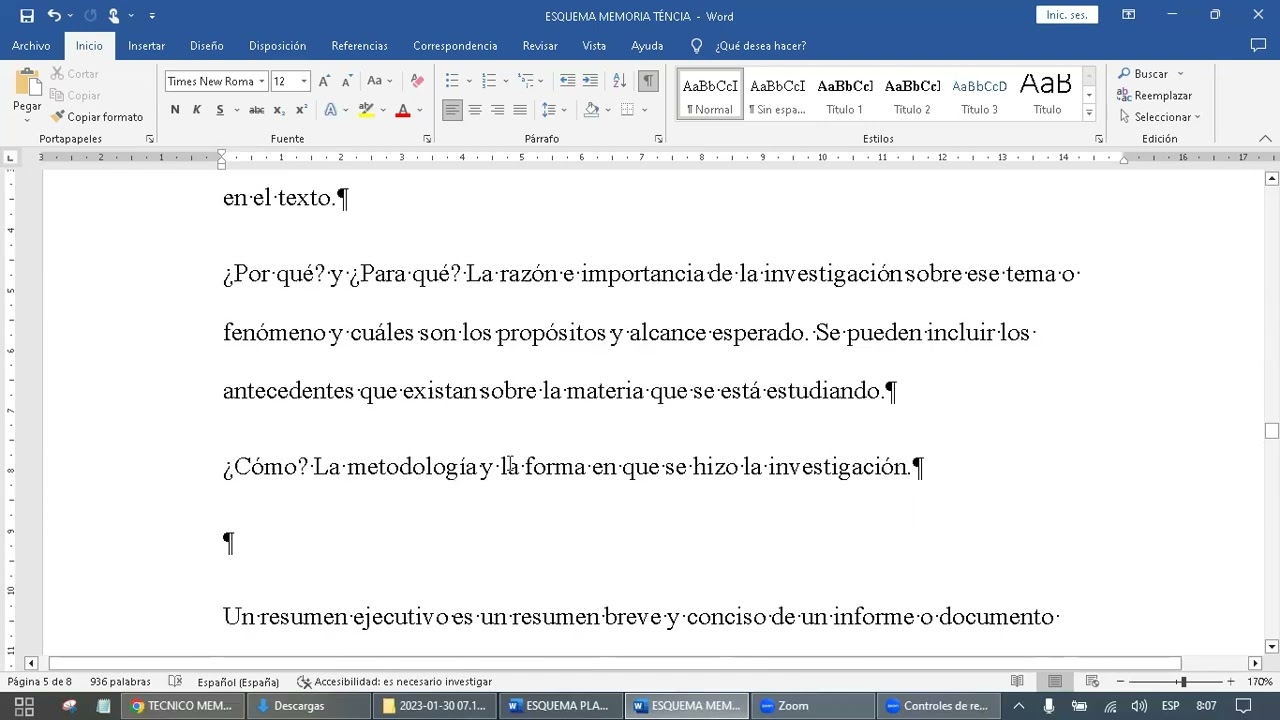The image size is (1280, 720).
Task: Switch to the Insertar tab
Action: (146, 46)
